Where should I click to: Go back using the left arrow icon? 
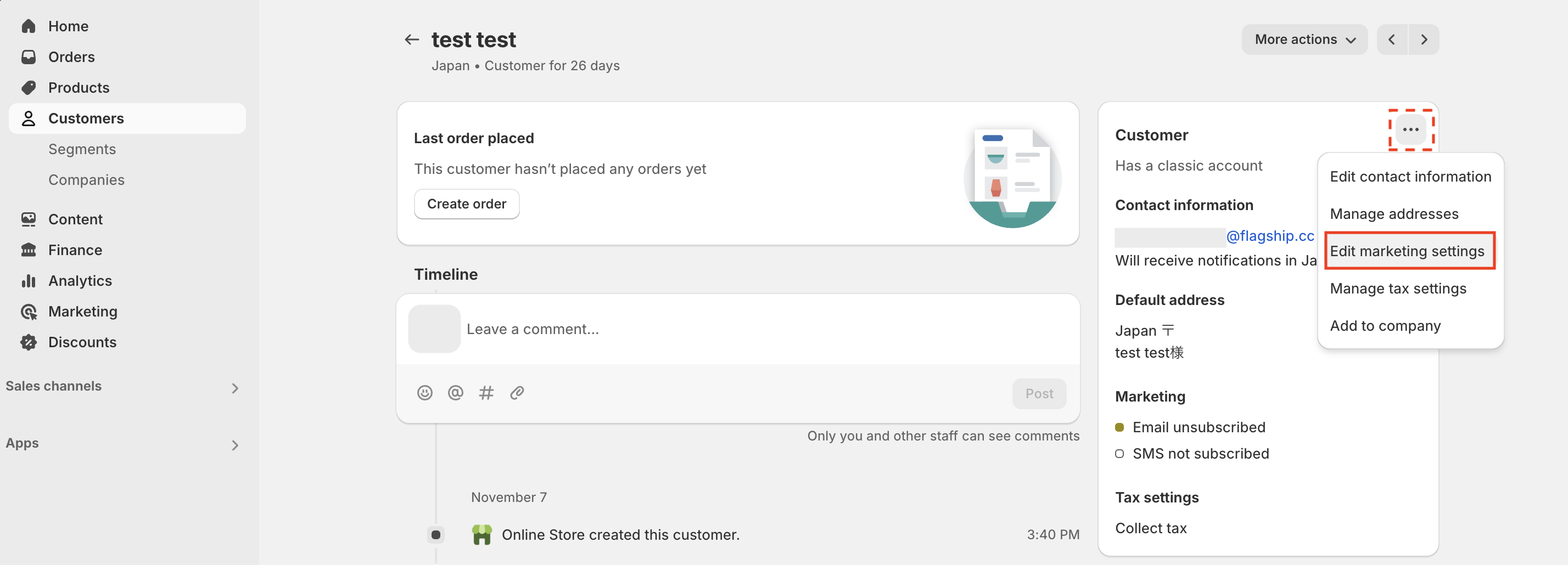[x=411, y=39]
